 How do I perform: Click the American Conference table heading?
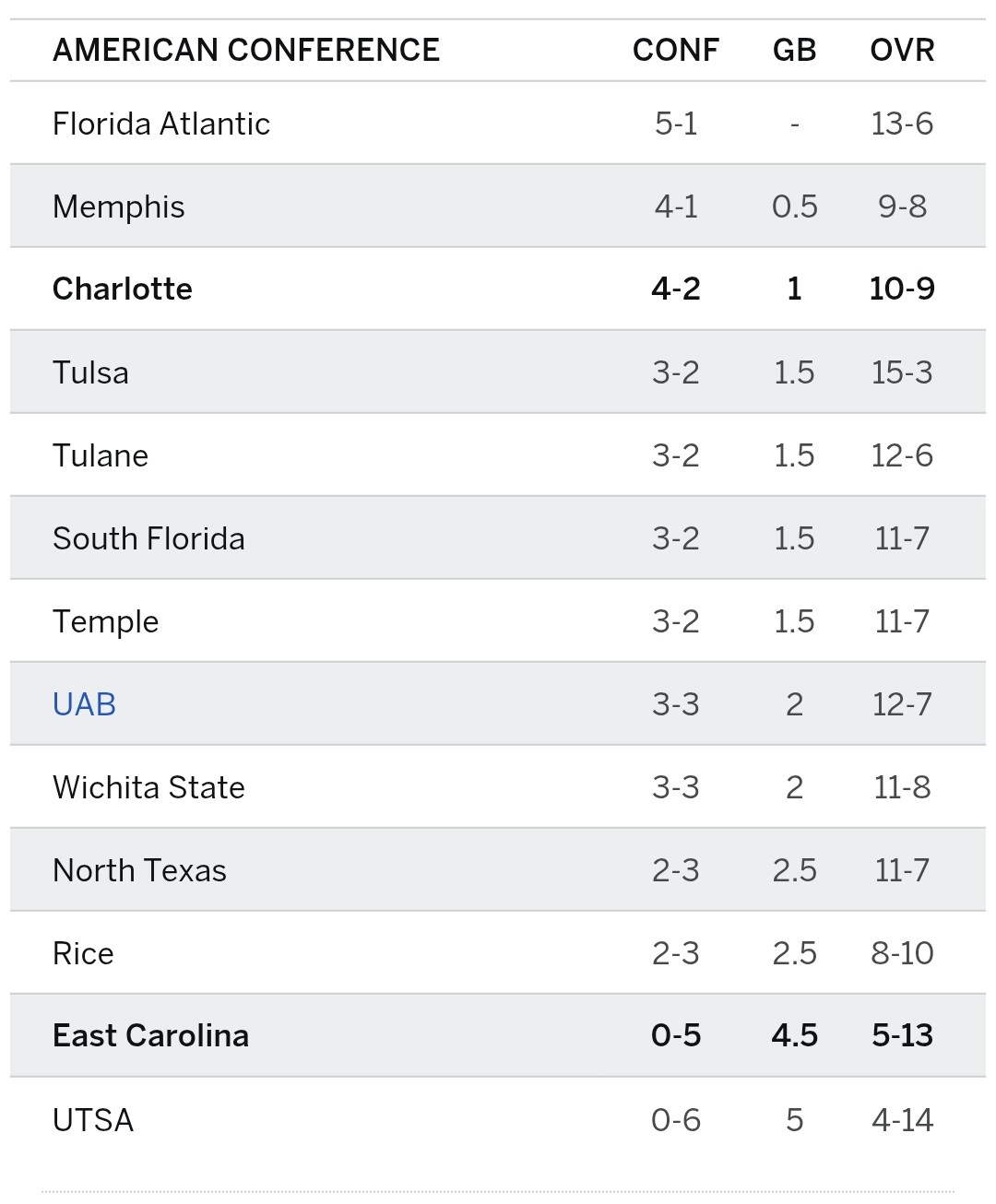pyautogui.click(x=246, y=50)
